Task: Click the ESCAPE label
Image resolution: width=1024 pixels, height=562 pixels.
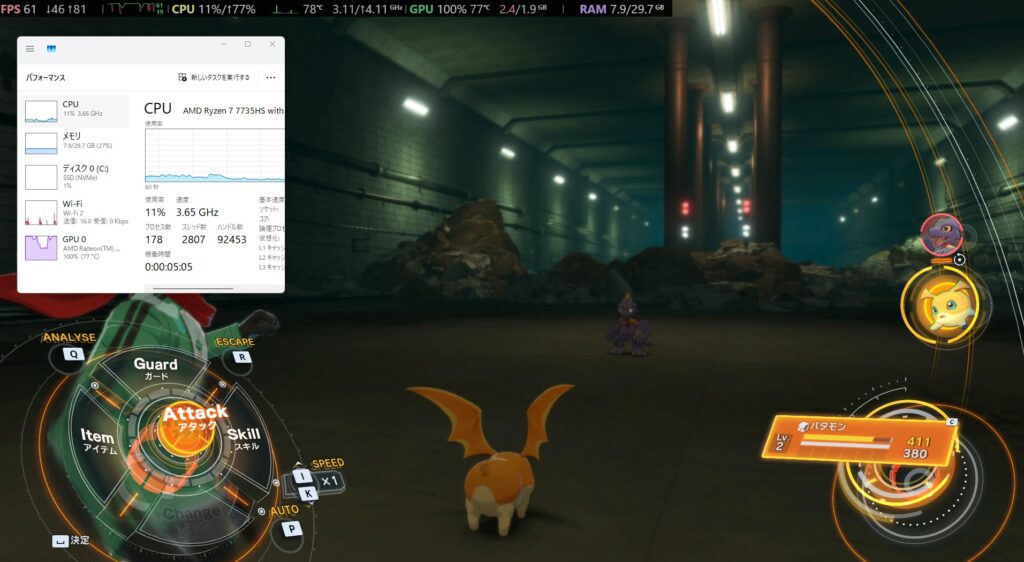Action: pos(235,342)
